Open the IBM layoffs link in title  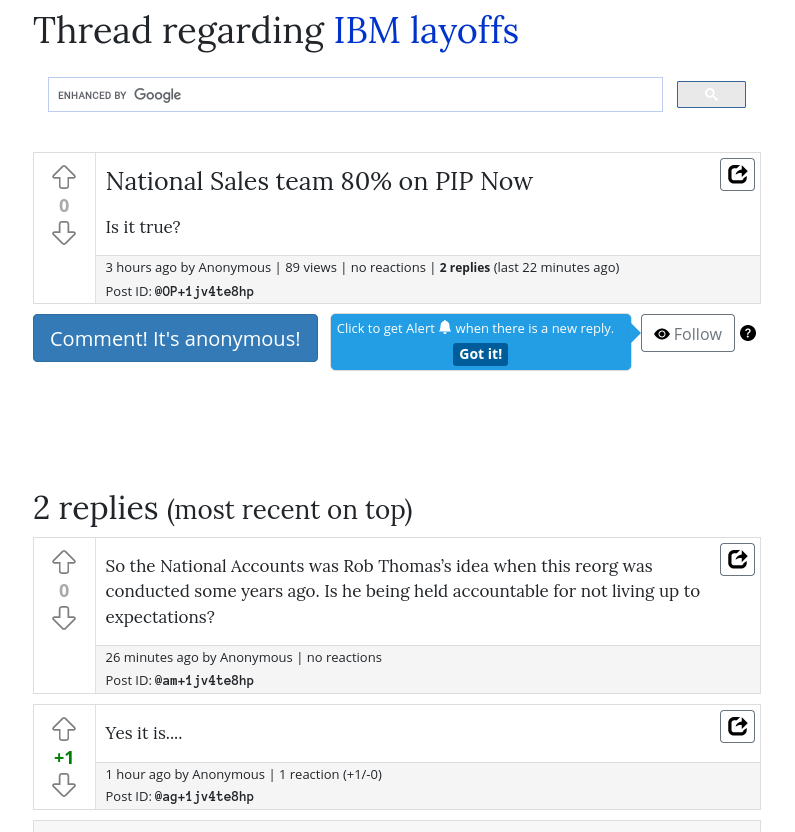[426, 31]
